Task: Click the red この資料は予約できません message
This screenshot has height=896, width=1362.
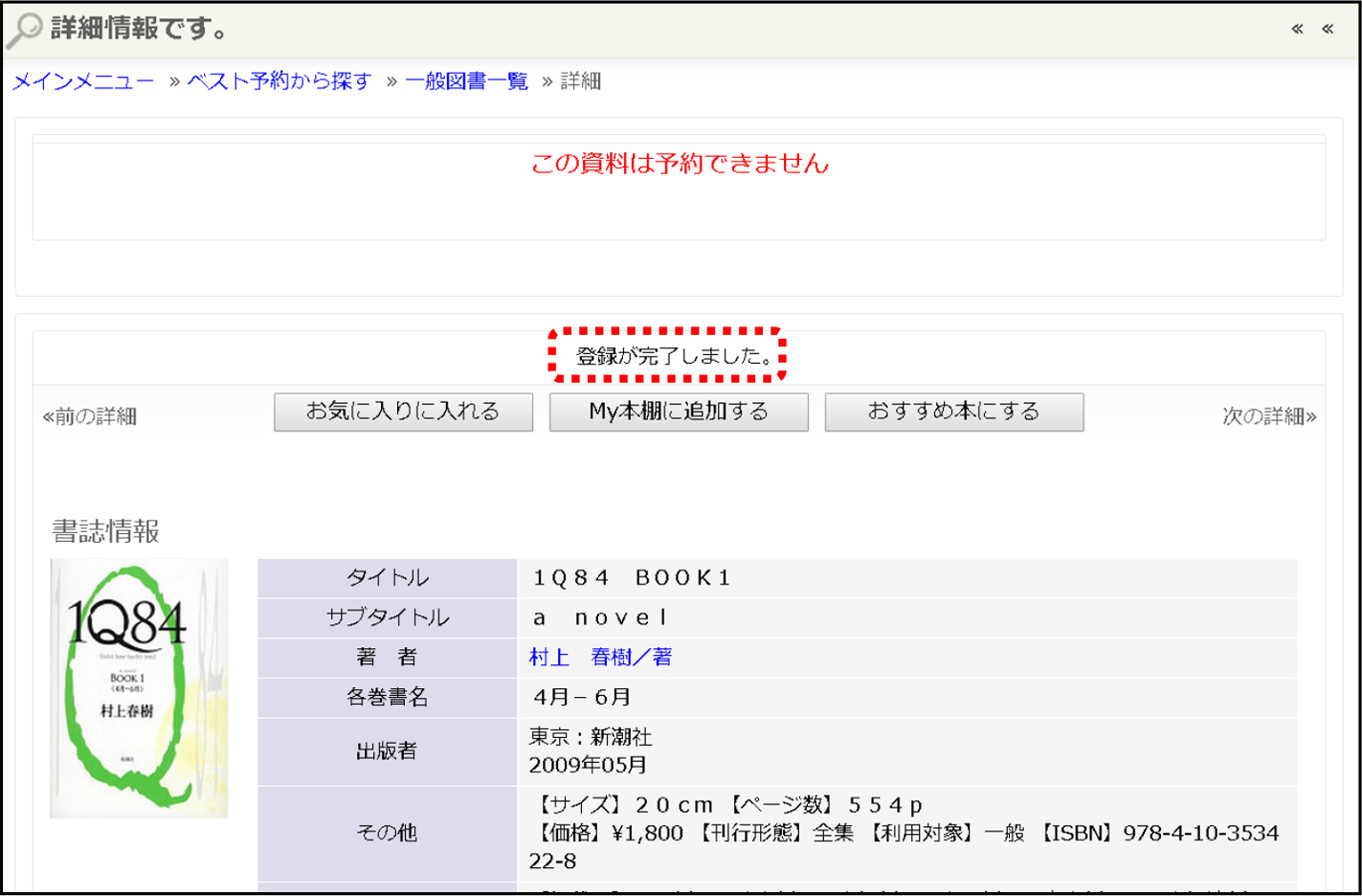Action: [680, 164]
